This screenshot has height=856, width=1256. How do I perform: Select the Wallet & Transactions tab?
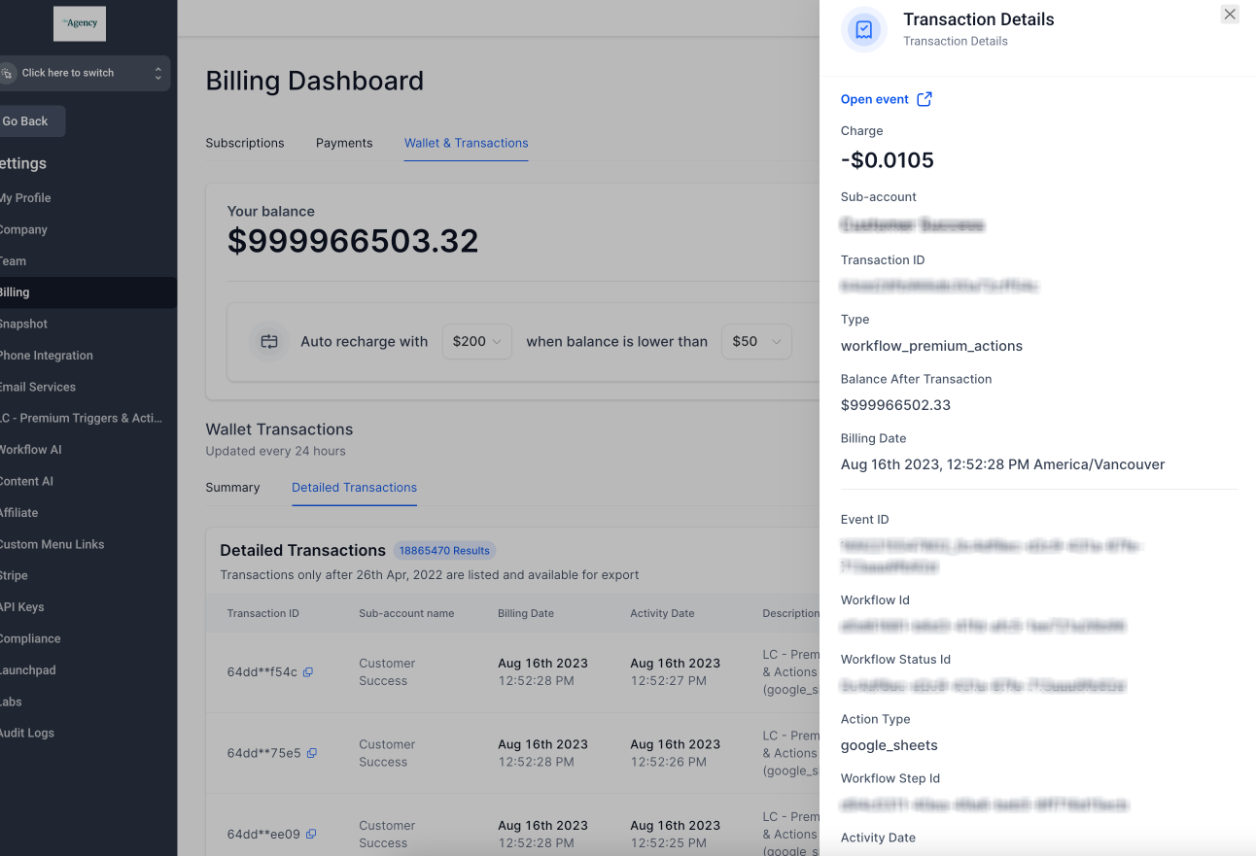466,143
